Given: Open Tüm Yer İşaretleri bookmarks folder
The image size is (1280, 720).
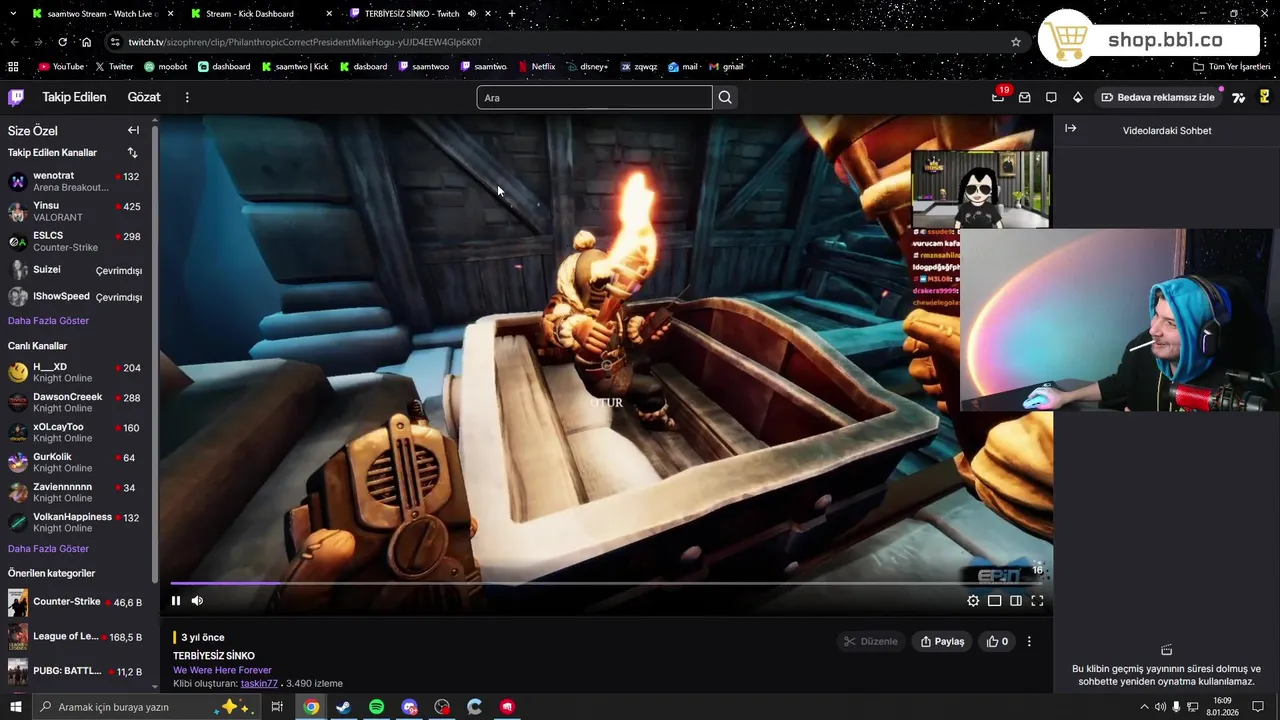Looking at the screenshot, I should tap(1231, 67).
